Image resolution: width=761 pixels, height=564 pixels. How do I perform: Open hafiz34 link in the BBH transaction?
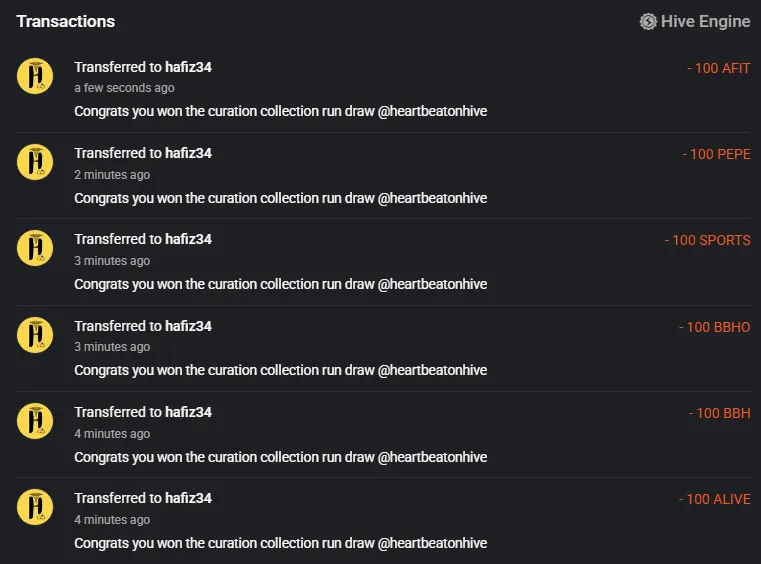coord(188,412)
